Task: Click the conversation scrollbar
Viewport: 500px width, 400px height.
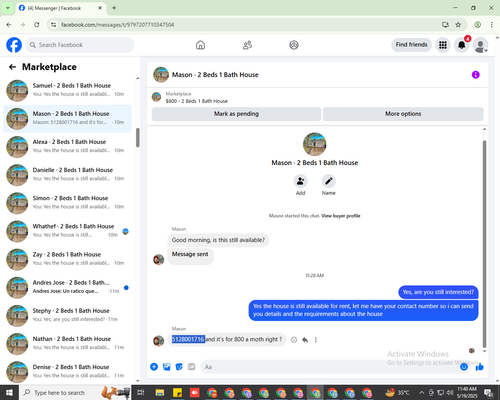Action: coord(484,243)
